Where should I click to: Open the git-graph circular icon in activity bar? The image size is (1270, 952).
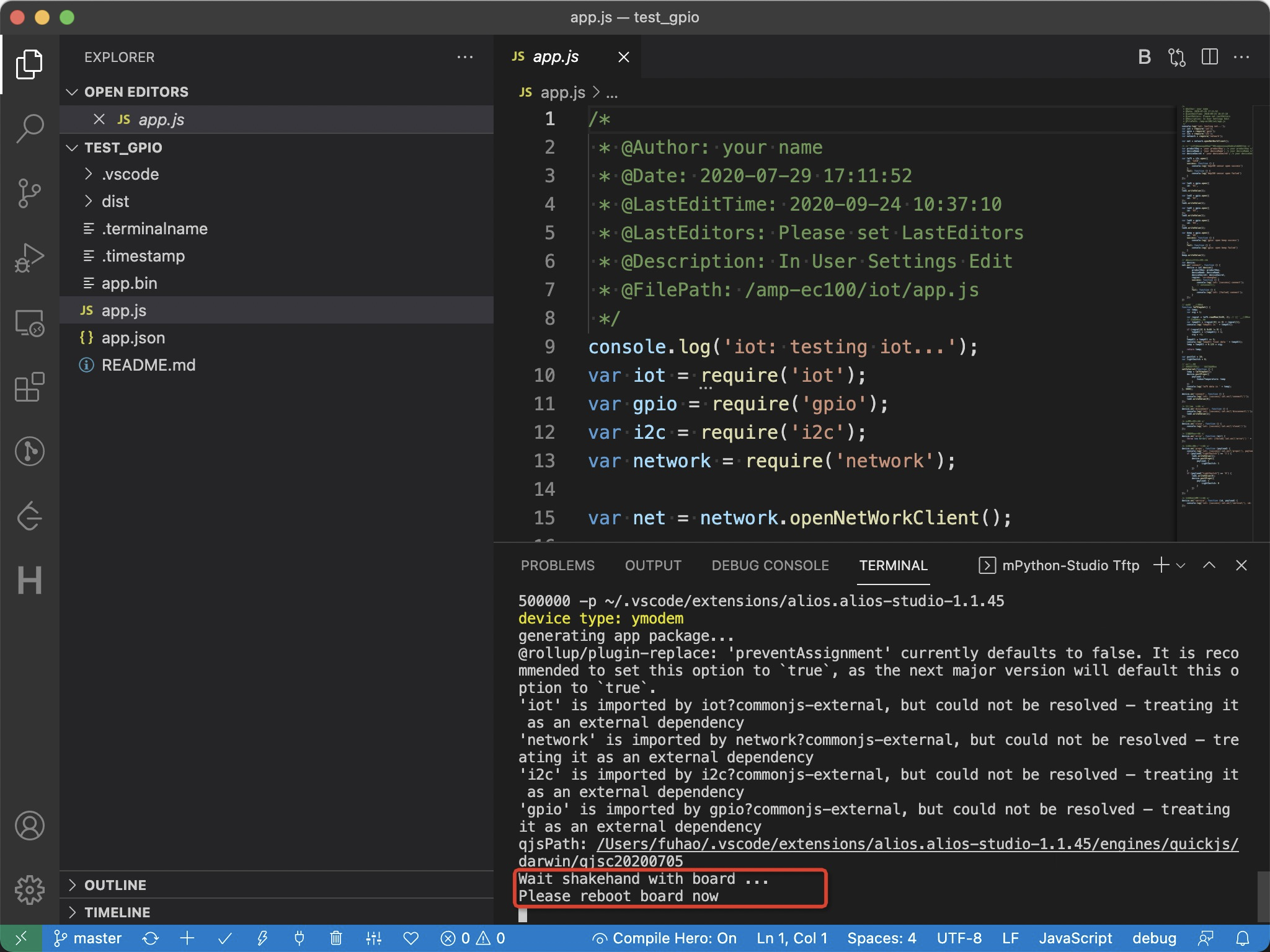pos(29,451)
